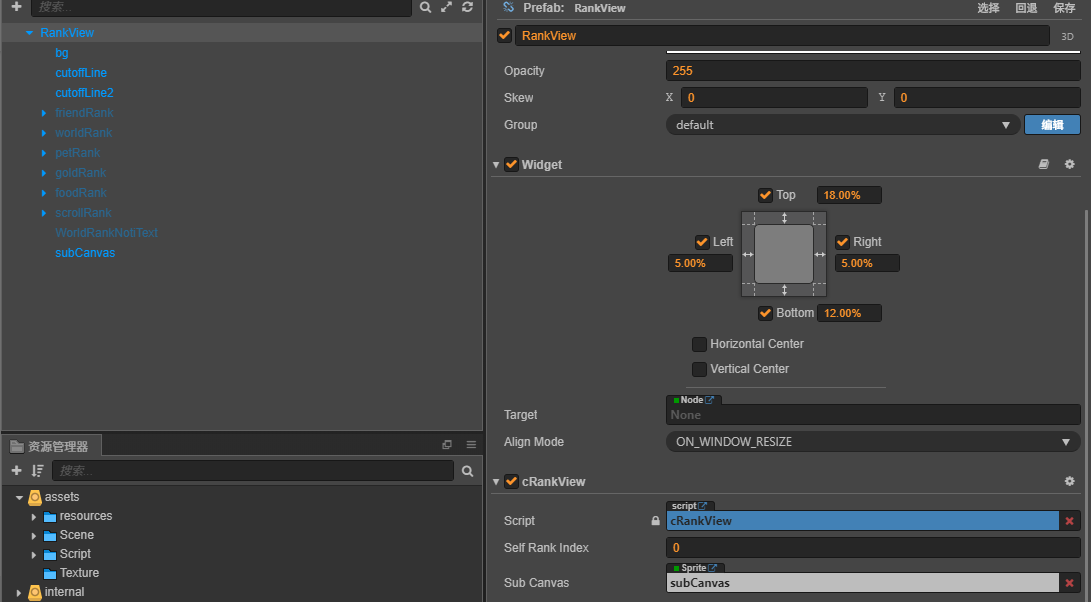The width and height of the screenshot is (1091, 602).
Task: Click the blue 编辑 group edit button
Action: pyautogui.click(x=1052, y=125)
